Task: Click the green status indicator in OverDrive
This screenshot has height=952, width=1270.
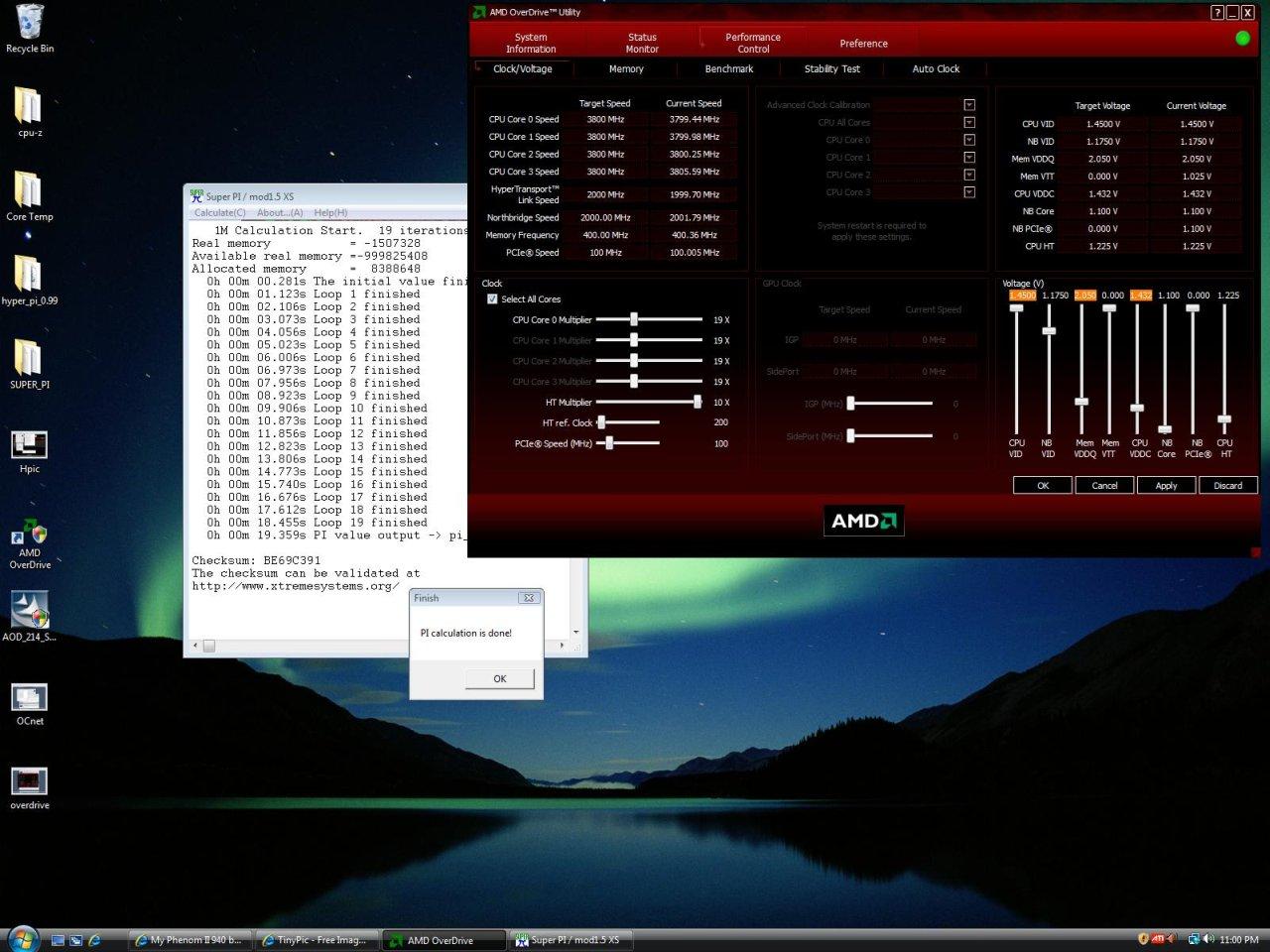Action: 1242,38
